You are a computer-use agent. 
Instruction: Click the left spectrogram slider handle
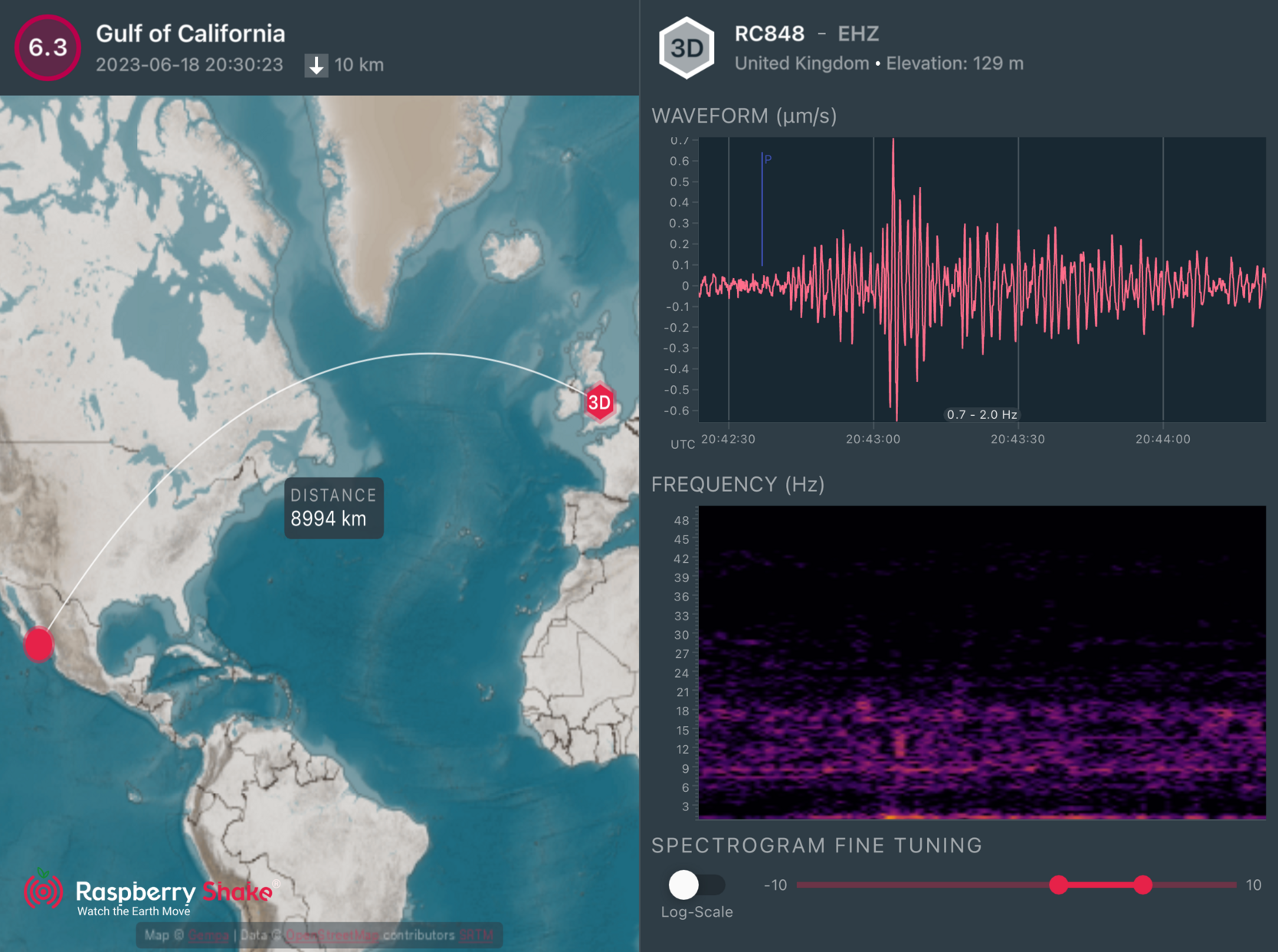[1059, 885]
